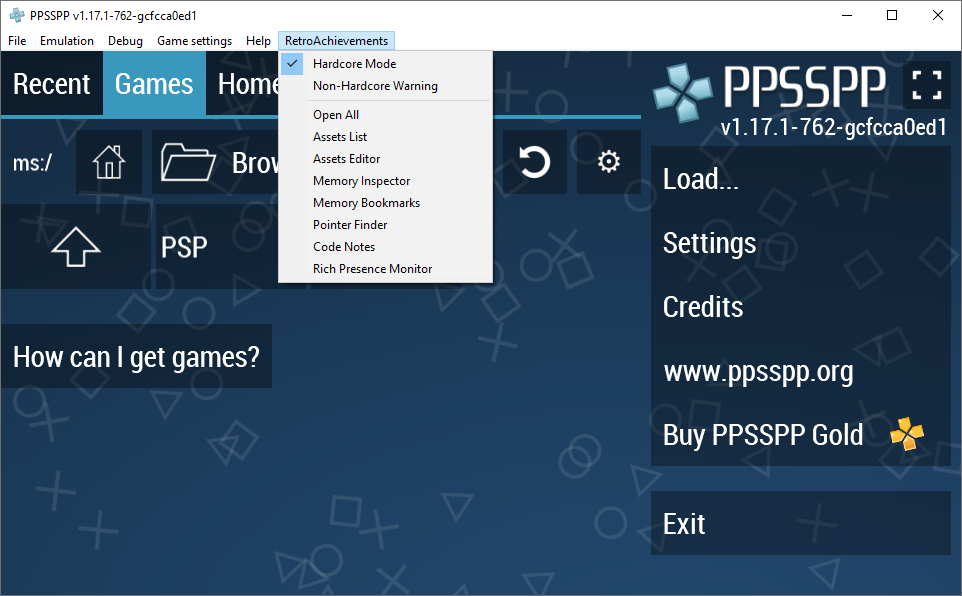
Task: Select the home folder shortcut icon
Action: [108, 162]
